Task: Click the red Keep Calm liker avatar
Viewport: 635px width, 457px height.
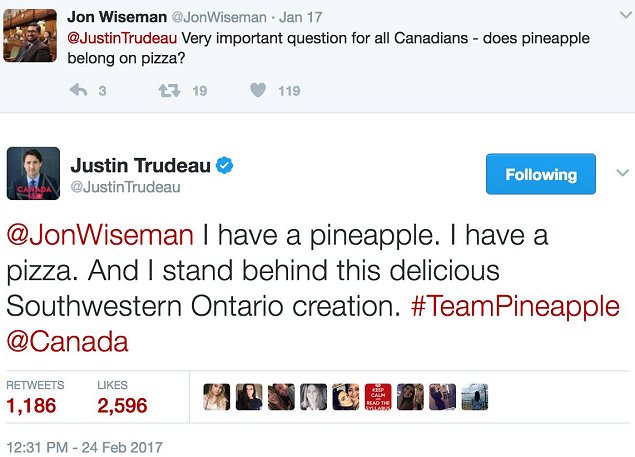Action: click(x=378, y=397)
